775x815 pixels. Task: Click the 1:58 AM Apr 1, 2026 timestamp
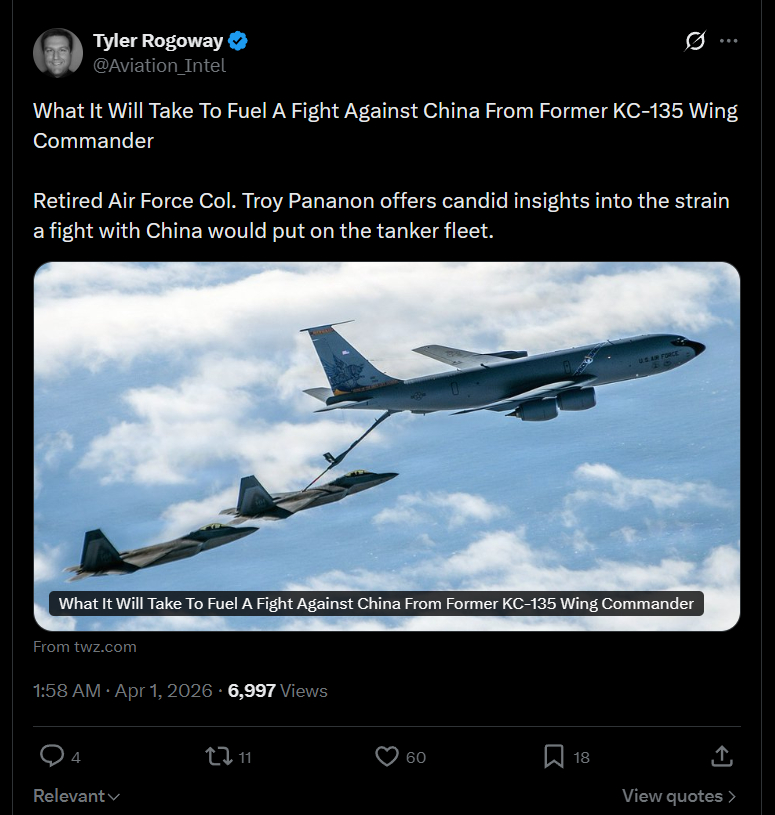tap(123, 691)
